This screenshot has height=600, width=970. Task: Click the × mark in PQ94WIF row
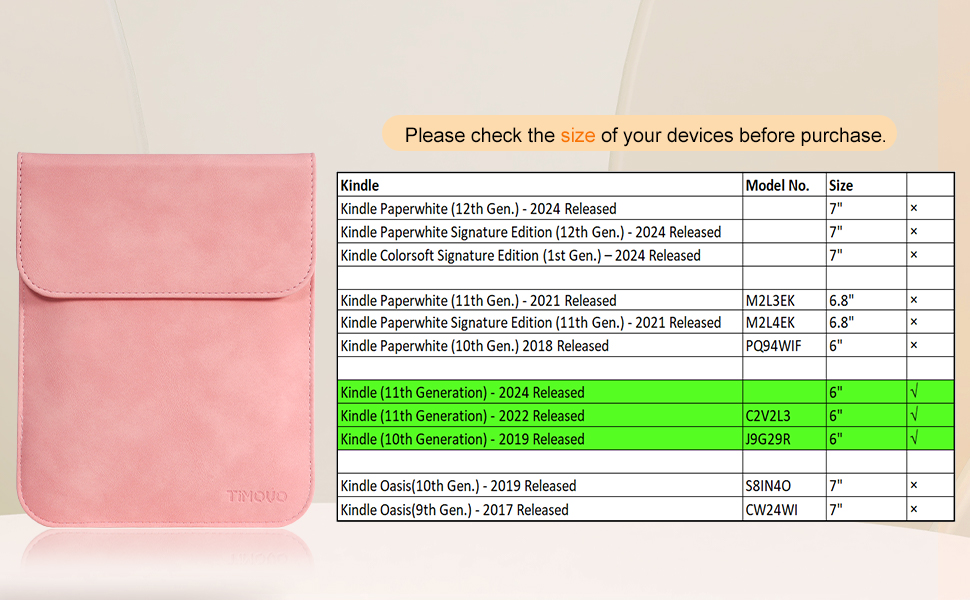click(914, 345)
